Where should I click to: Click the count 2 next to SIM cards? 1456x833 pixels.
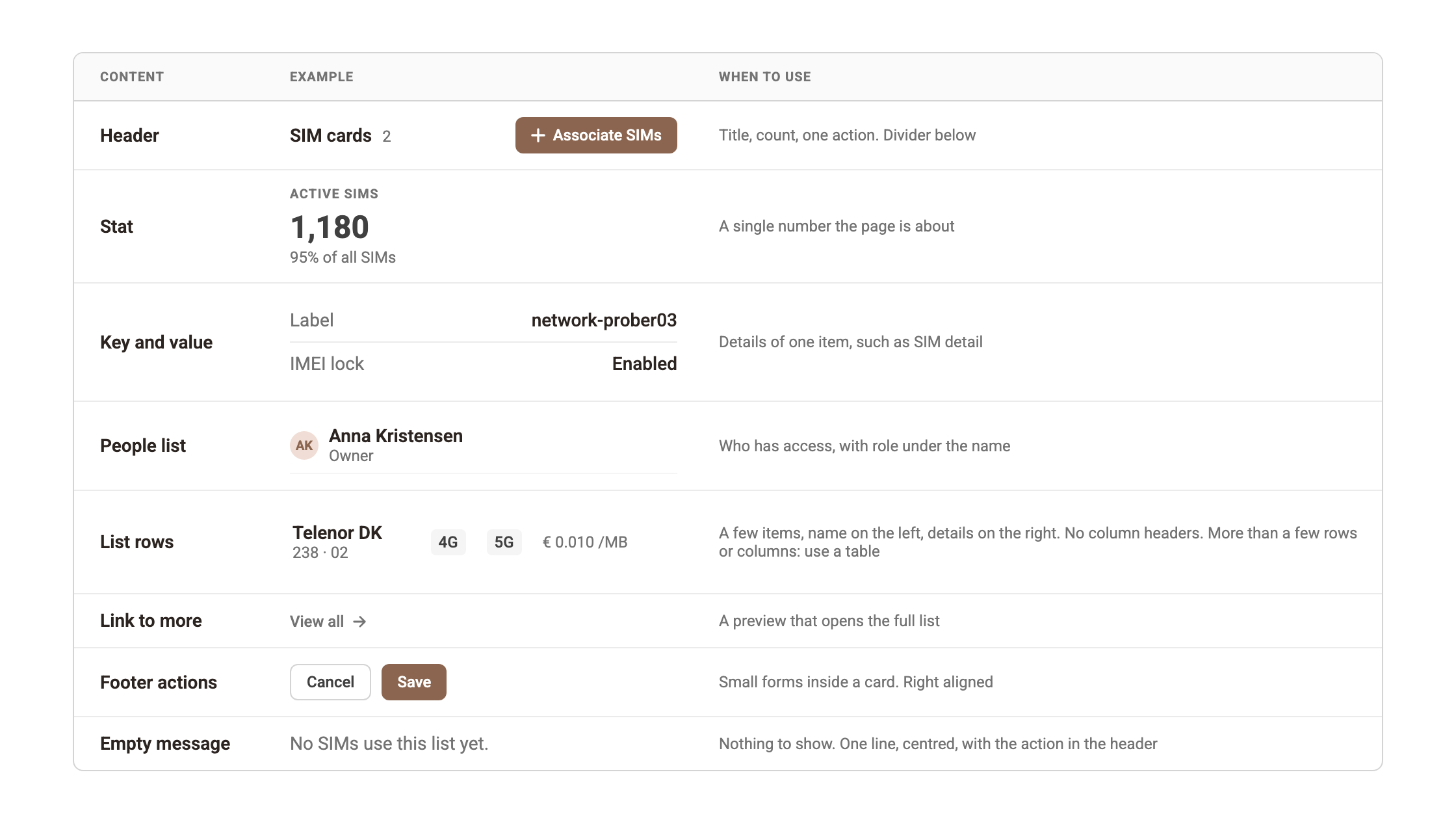tap(387, 136)
